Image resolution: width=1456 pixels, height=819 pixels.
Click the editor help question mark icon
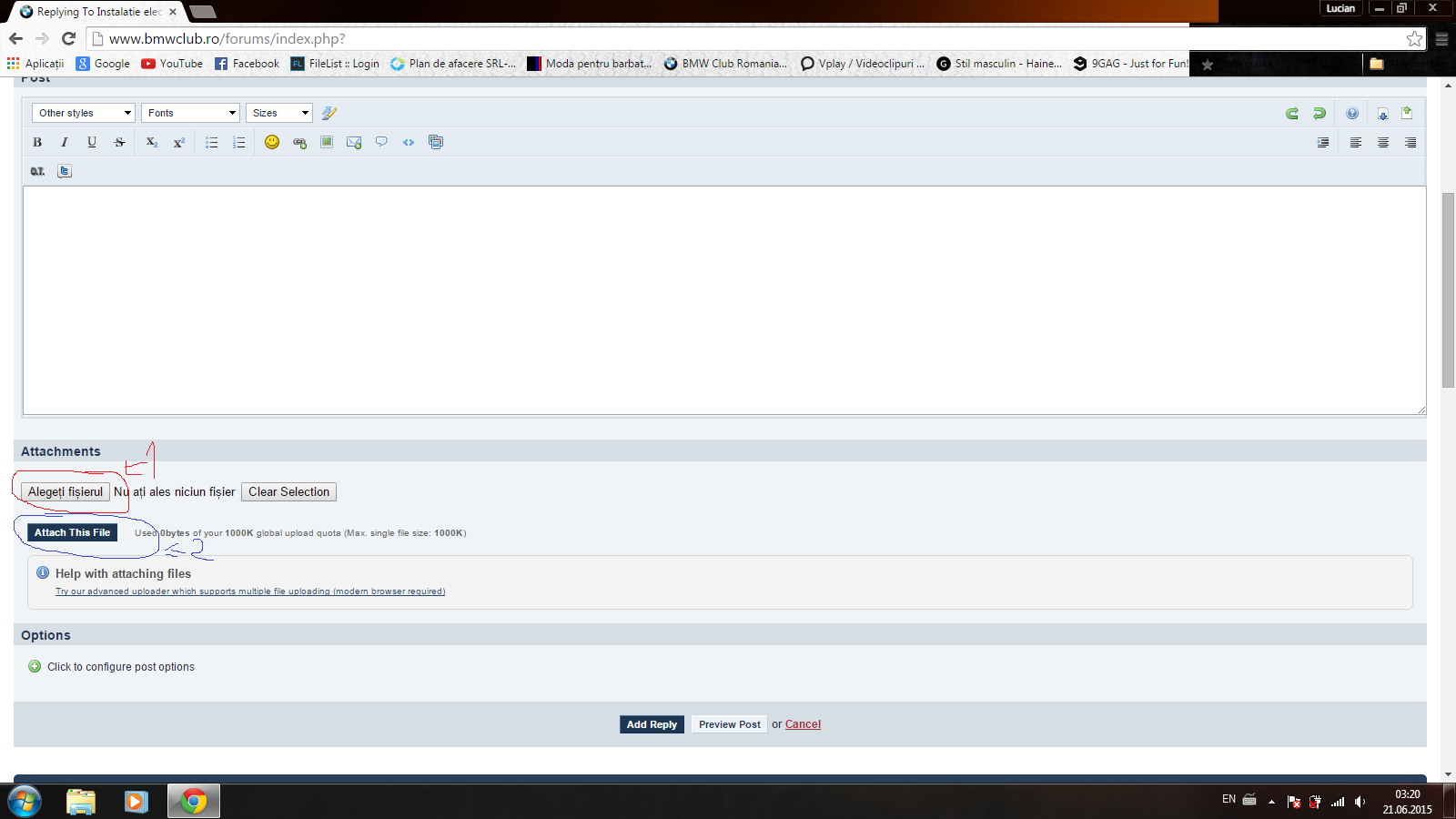coord(1352,114)
